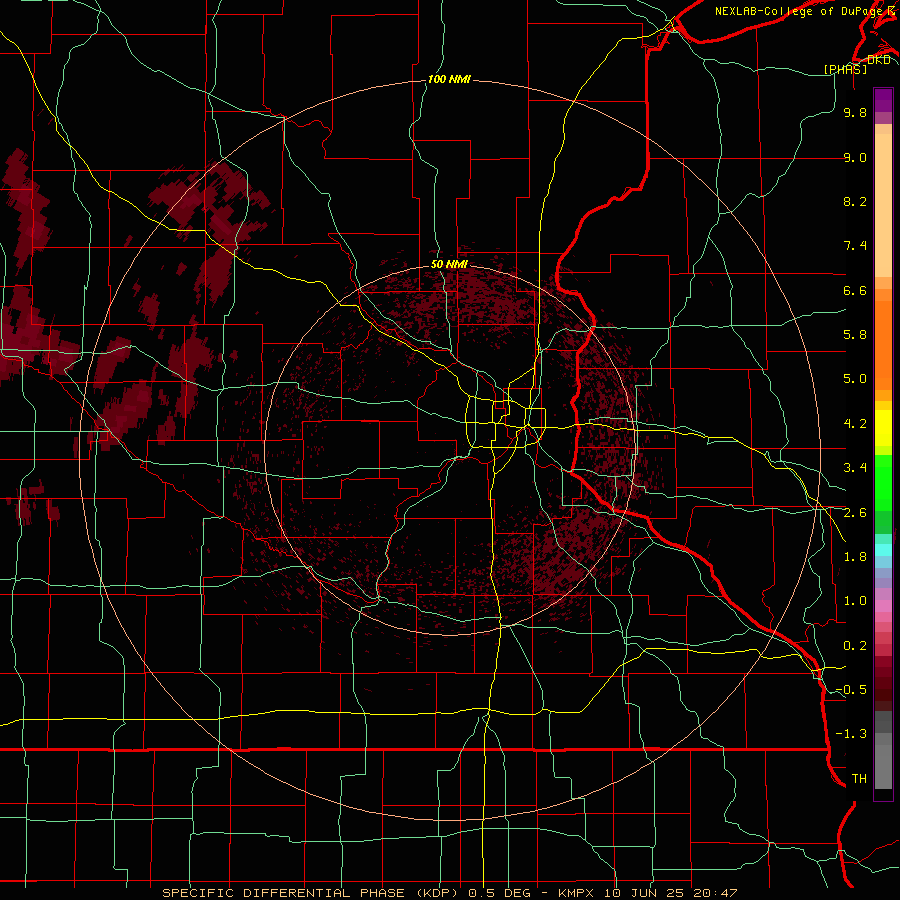Click the 5.8 value on the scale
The width and height of the screenshot is (900, 900).
(x=855, y=335)
